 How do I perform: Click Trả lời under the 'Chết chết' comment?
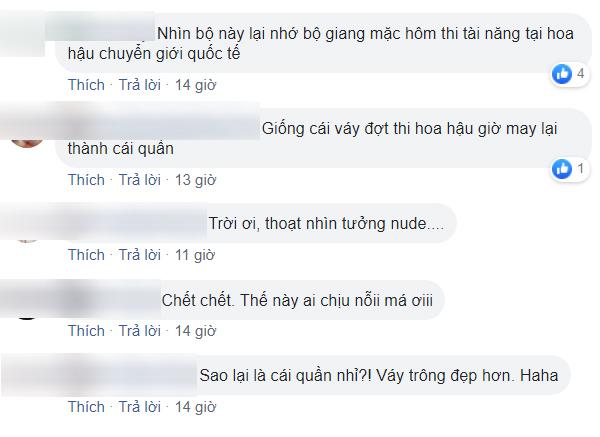pos(140,331)
